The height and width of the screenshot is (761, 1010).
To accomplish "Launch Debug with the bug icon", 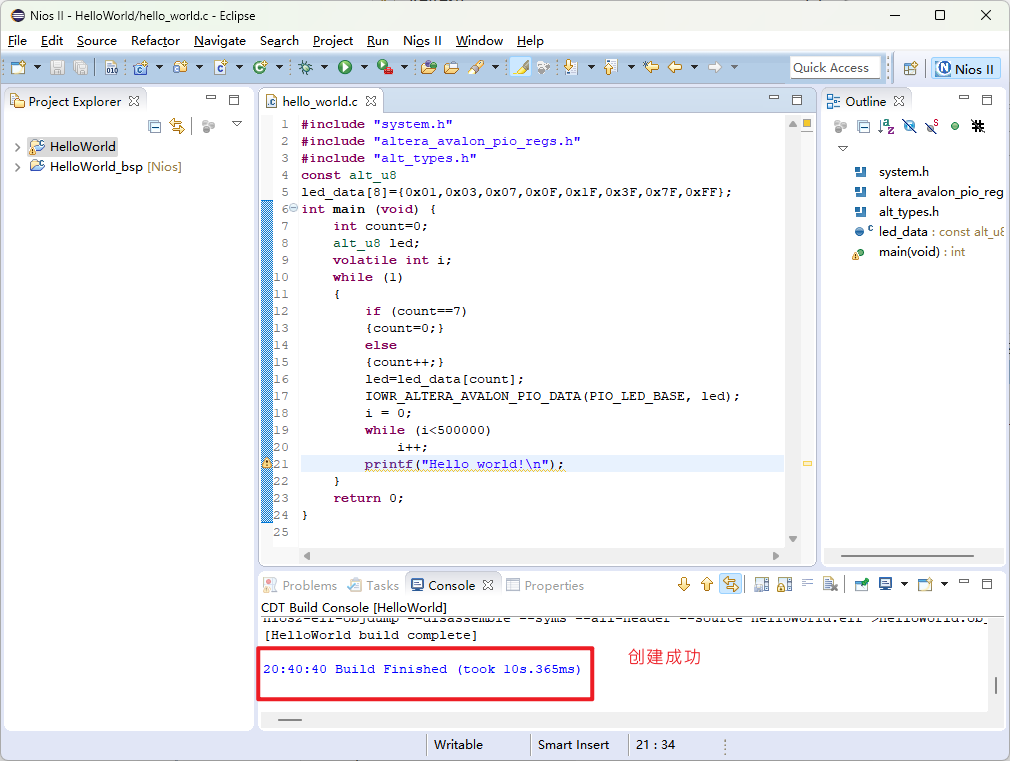I will (305, 67).
